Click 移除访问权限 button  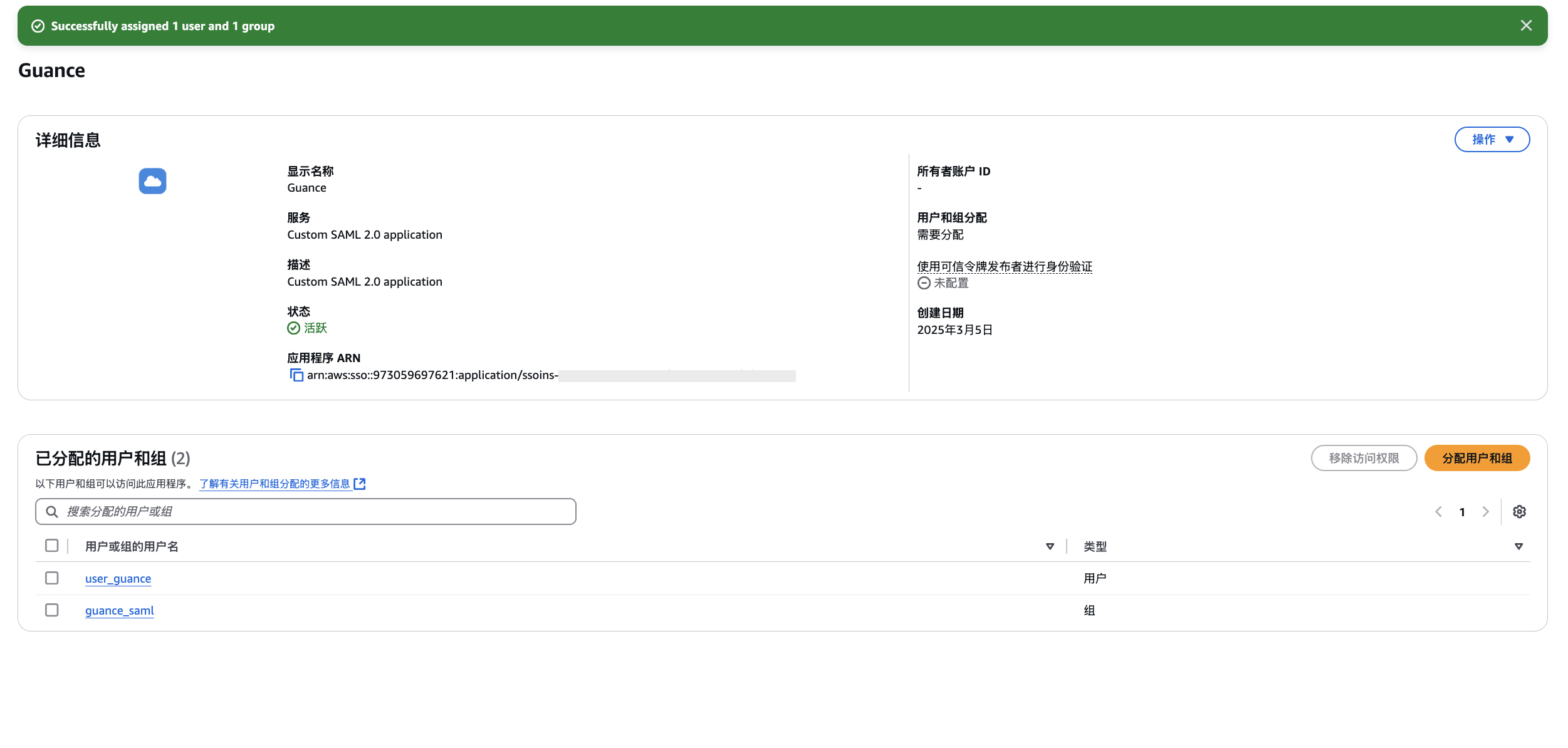(1364, 458)
